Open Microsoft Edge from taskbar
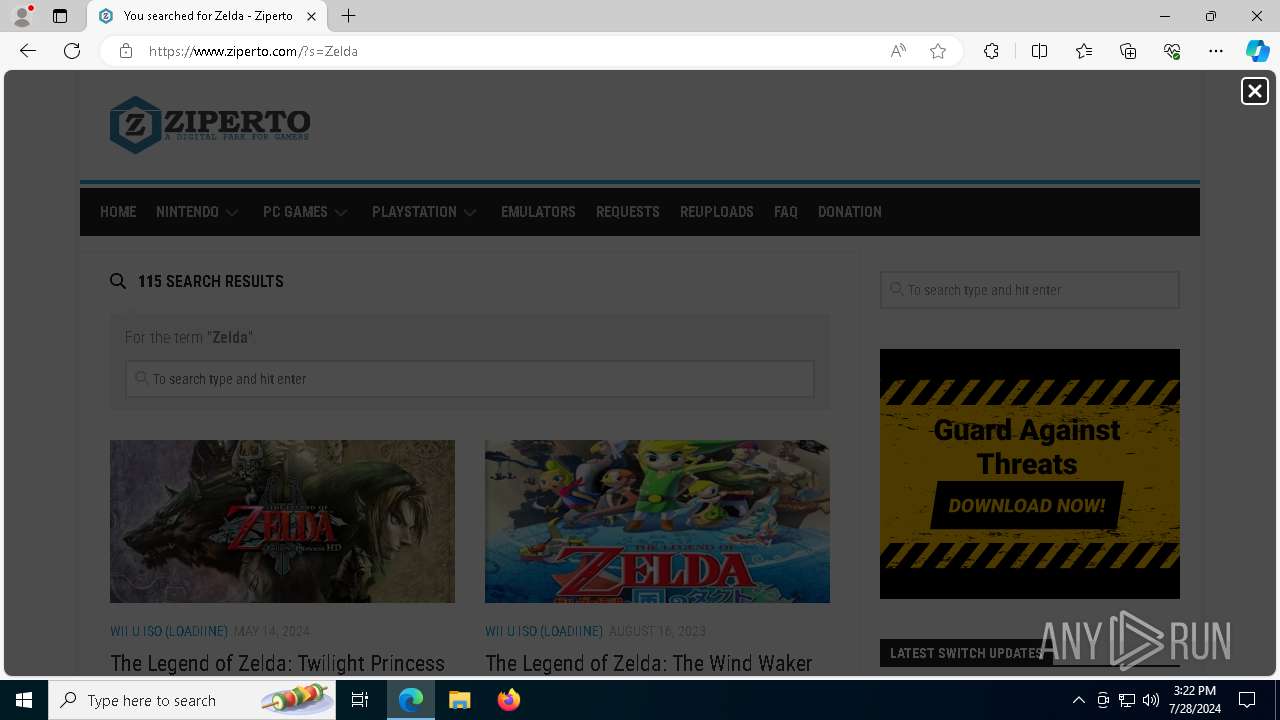1280x720 pixels. click(x=411, y=700)
